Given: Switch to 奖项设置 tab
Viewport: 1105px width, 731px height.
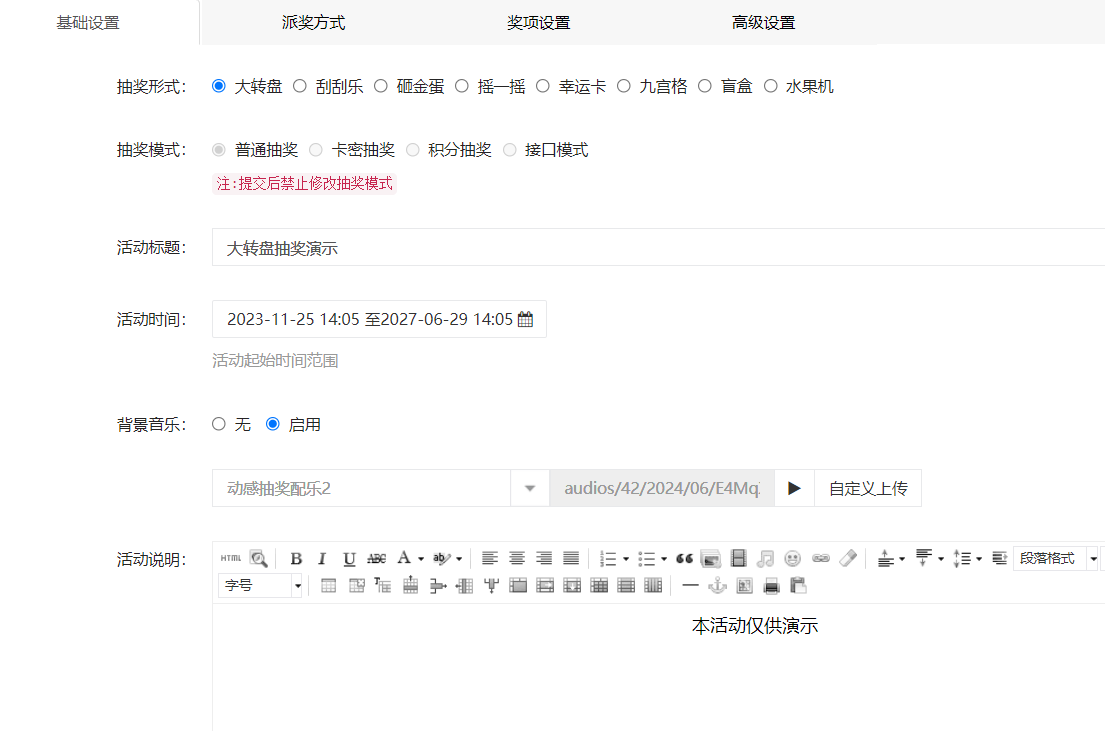Looking at the screenshot, I should (x=538, y=23).
